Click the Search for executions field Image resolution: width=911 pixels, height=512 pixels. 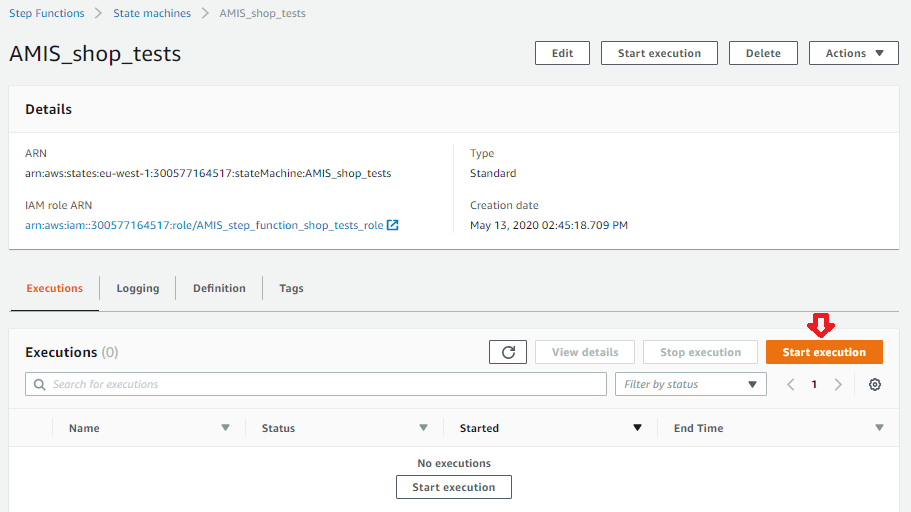[x=315, y=384]
